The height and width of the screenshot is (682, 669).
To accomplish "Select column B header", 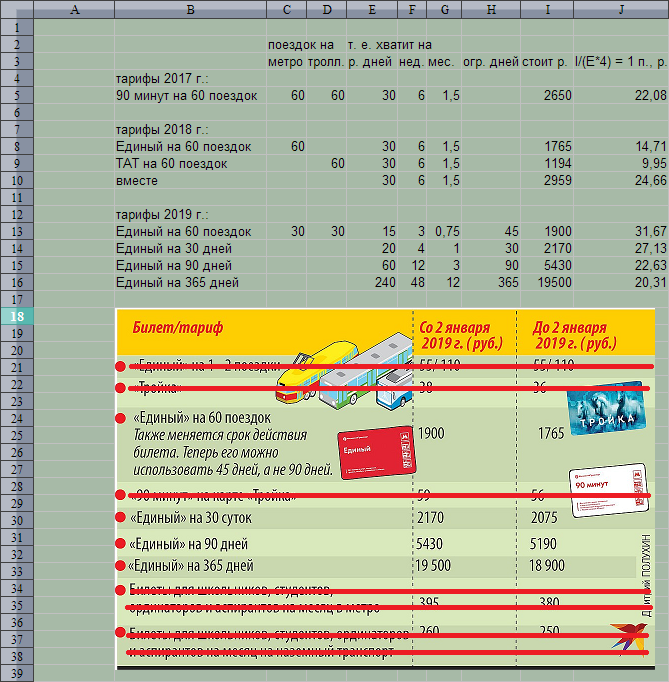I will coord(191,9).
